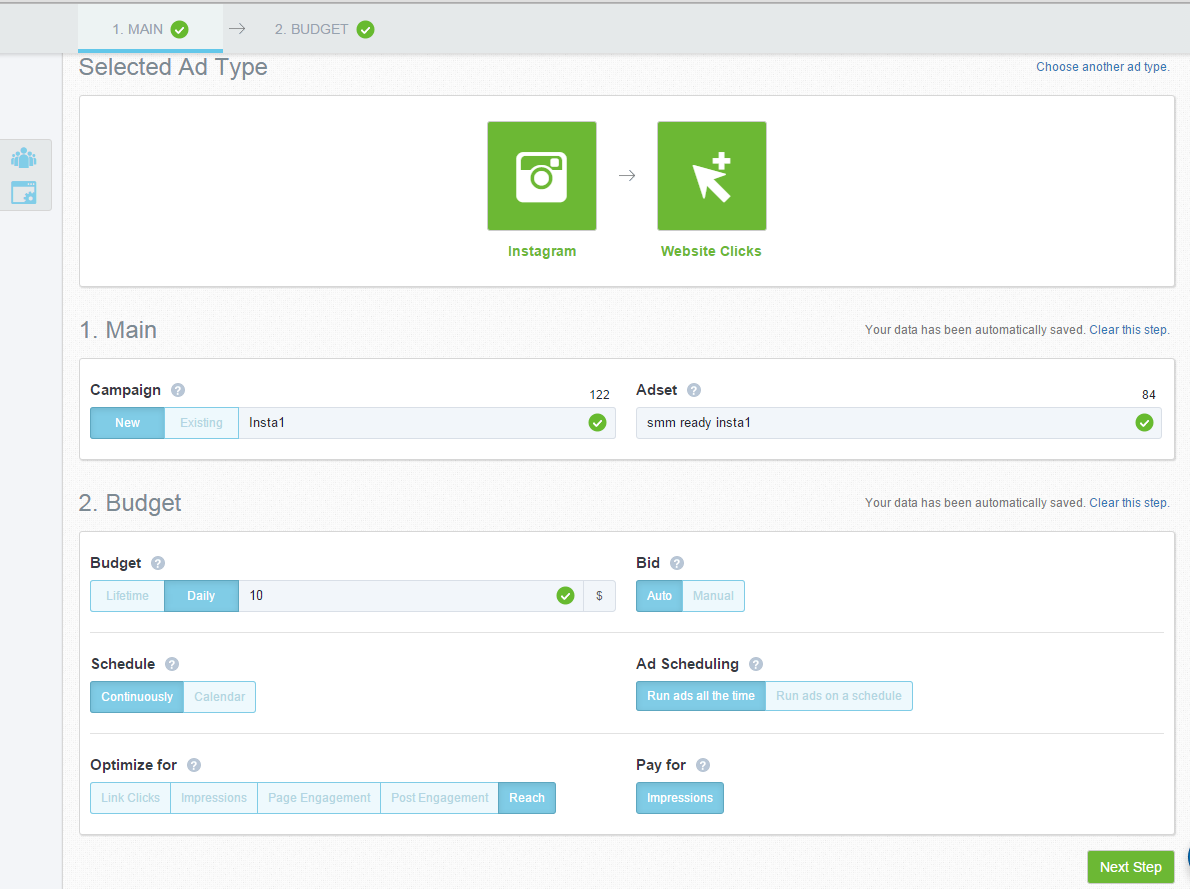Click Clear this step in Main section
The width and height of the screenshot is (1190, 889).
click(x=1129, y=330)
